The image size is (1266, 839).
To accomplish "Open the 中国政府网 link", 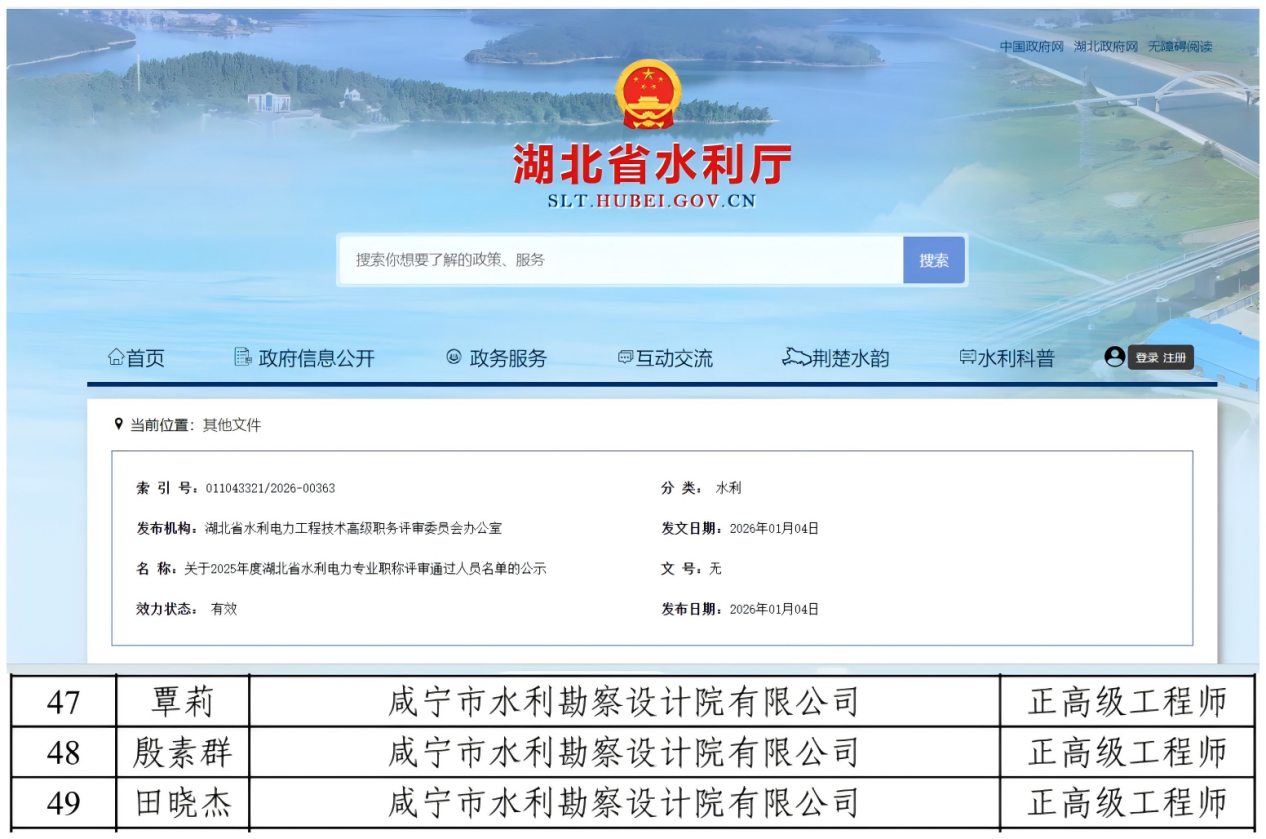I will point(1031,47).
